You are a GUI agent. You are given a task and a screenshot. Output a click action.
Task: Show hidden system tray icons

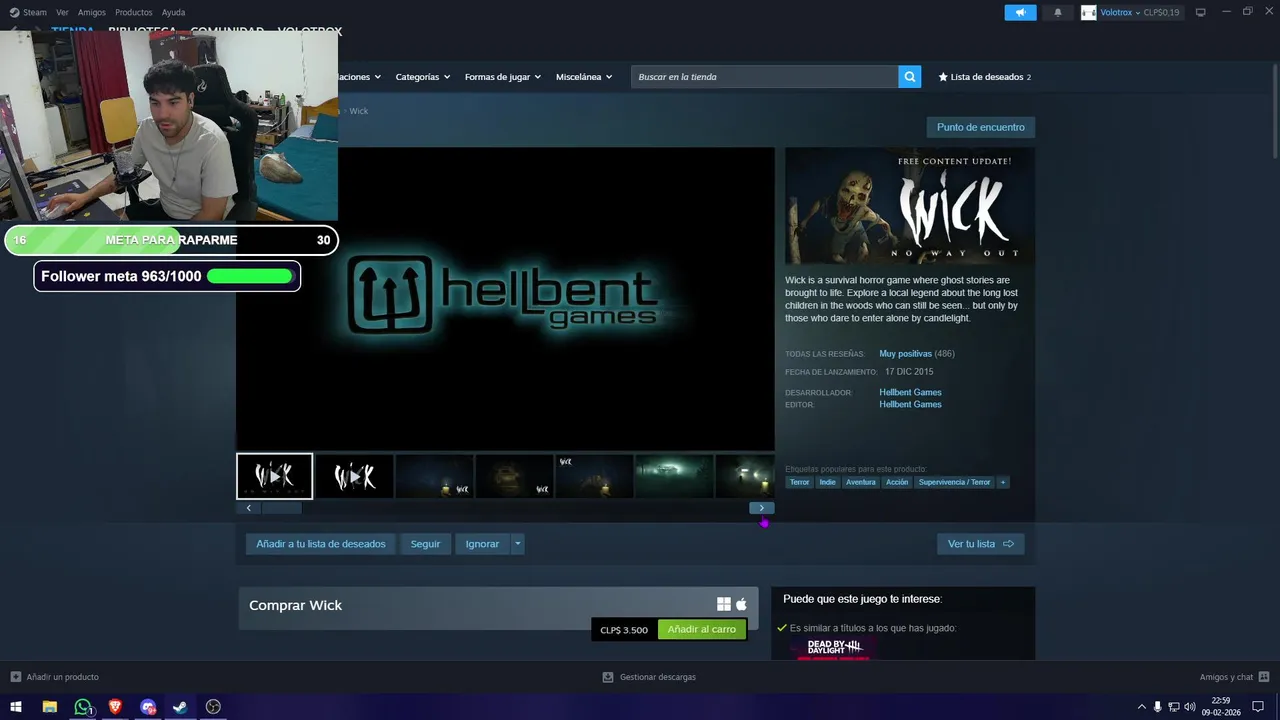point(1142,707)
